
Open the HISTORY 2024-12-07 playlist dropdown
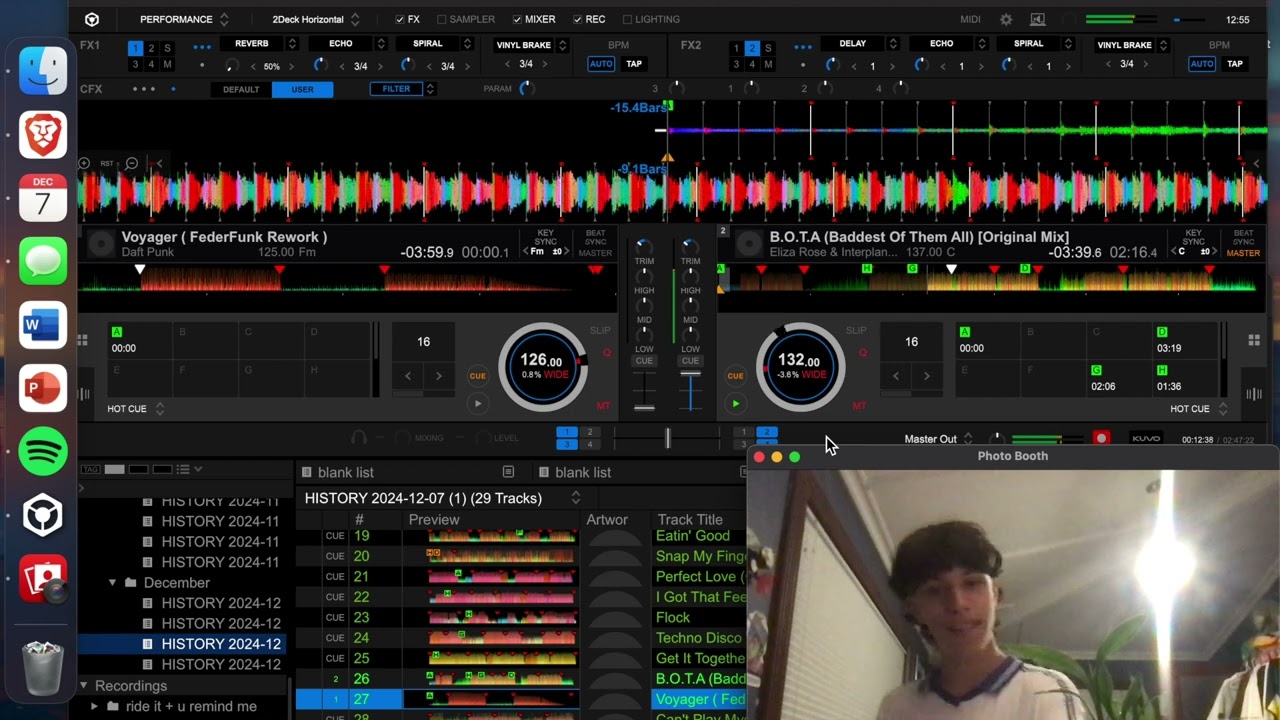tap(575, 498)
